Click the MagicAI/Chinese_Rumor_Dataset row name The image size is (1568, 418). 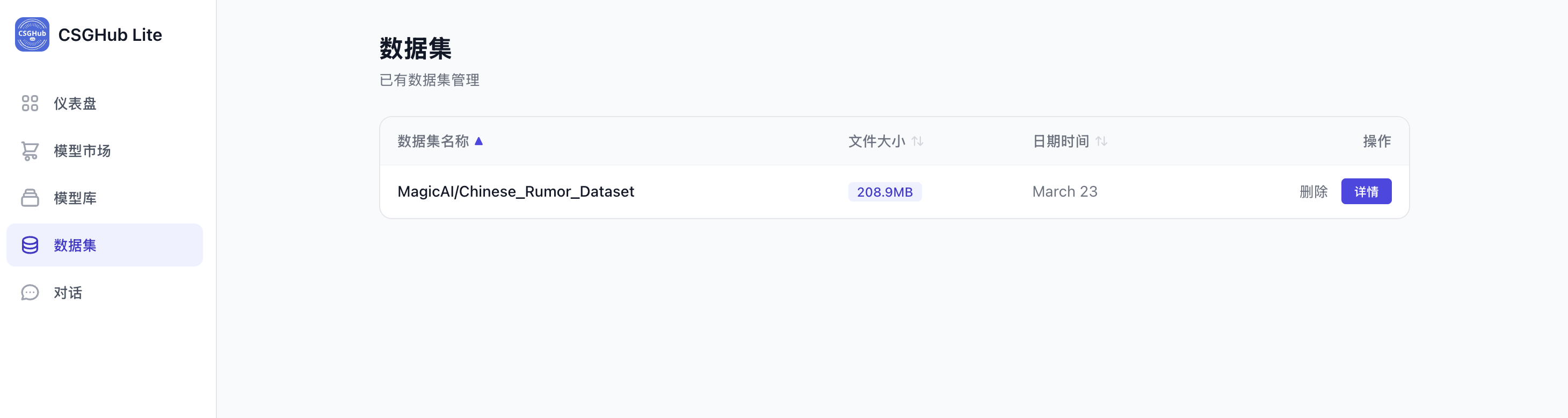516,192
